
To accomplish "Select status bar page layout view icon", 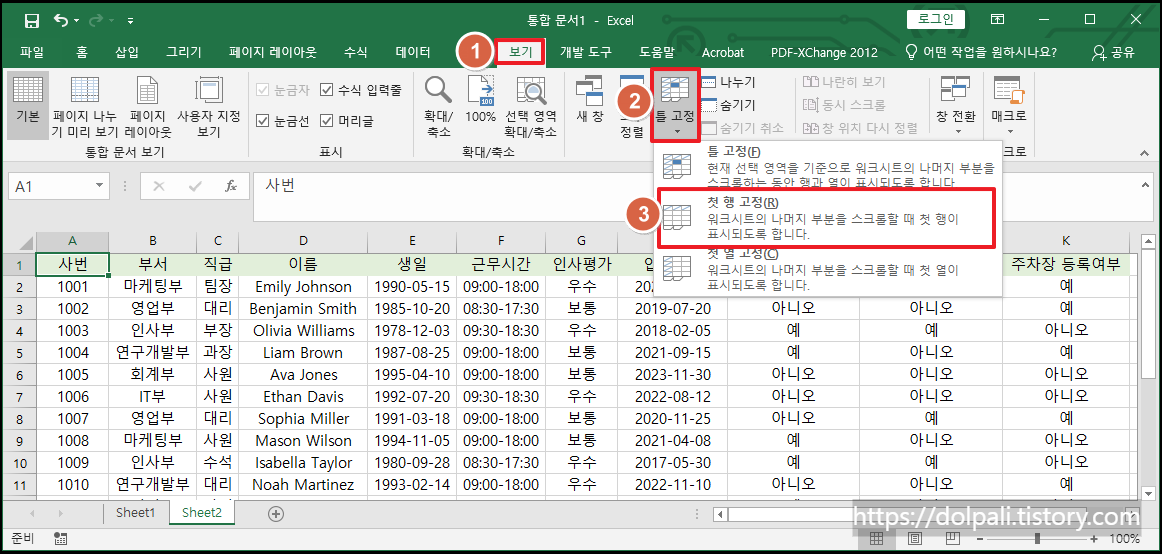I will tap(914, 538).
